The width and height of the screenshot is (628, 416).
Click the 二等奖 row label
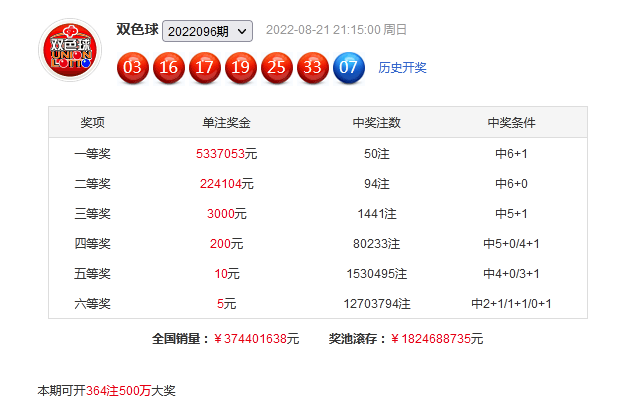[x=93, y=184]
